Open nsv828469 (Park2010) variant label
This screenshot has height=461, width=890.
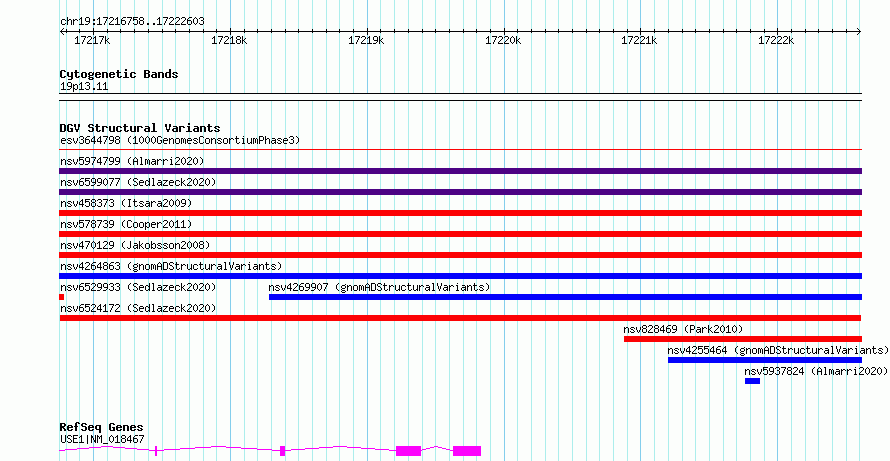coord(683,329)
